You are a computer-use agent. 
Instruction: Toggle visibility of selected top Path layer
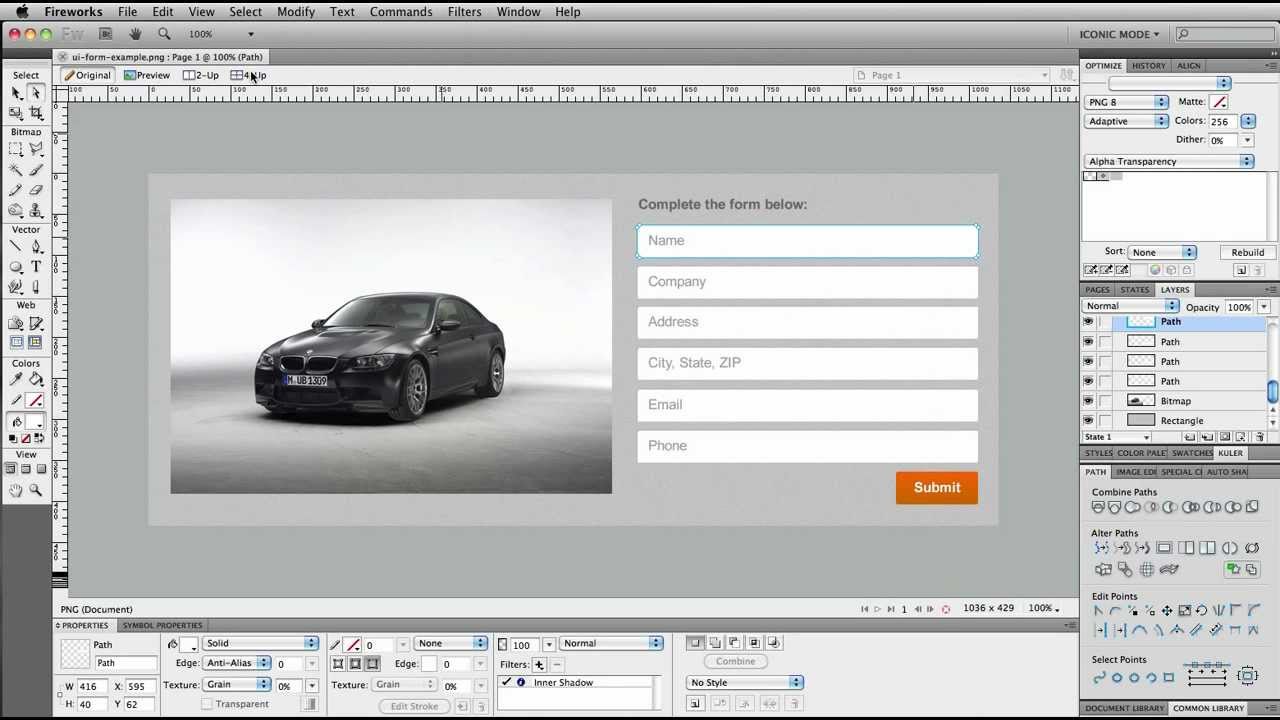point(1088,322)
